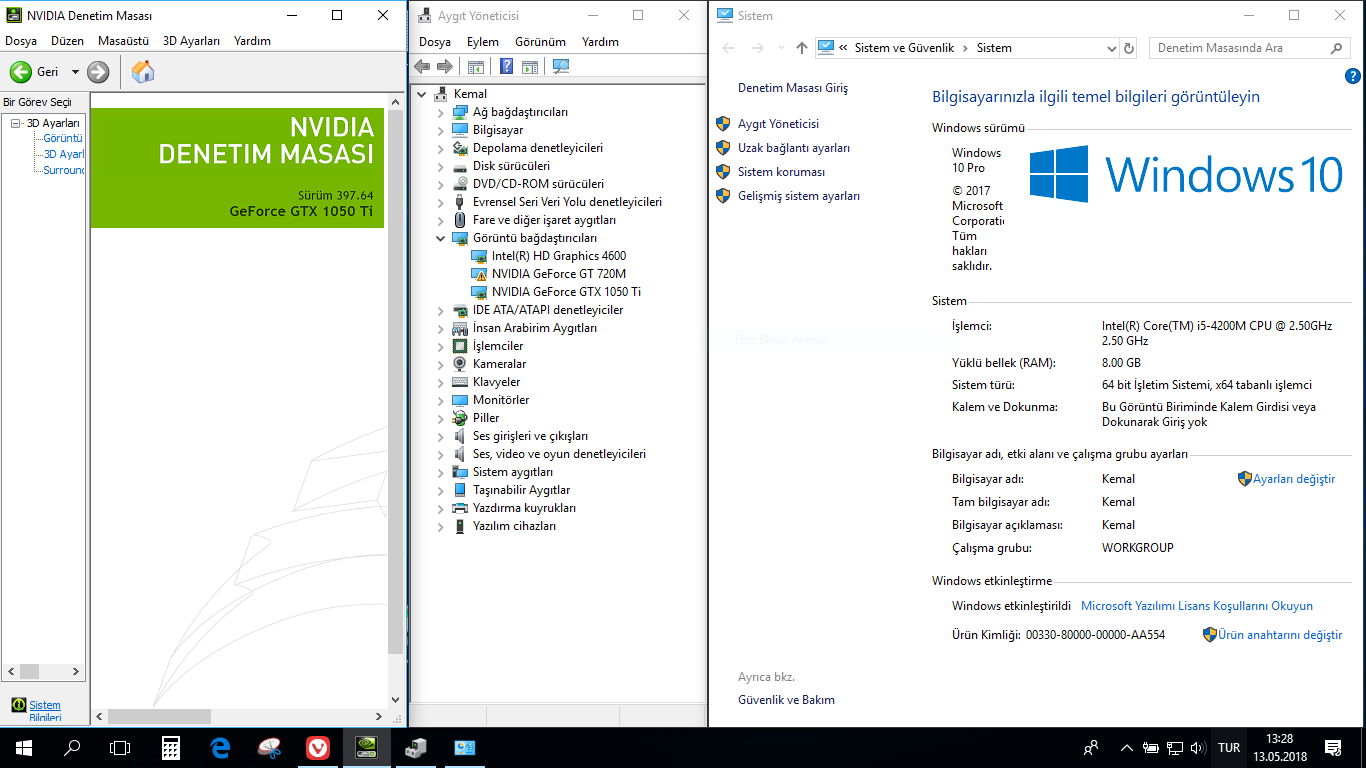Click the green Geri back arrow icon
This screenshot has height=768, width=1366.
pyautogui.click(x=21, y=72)
